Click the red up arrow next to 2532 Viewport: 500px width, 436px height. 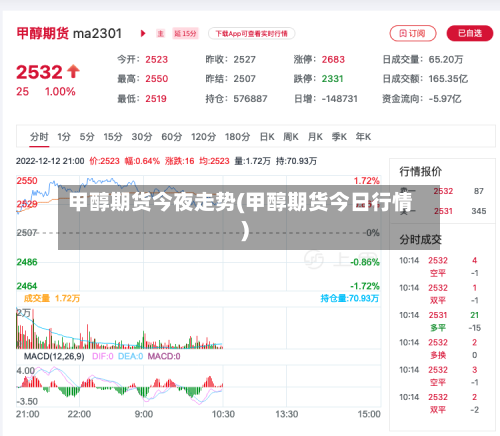73,71
